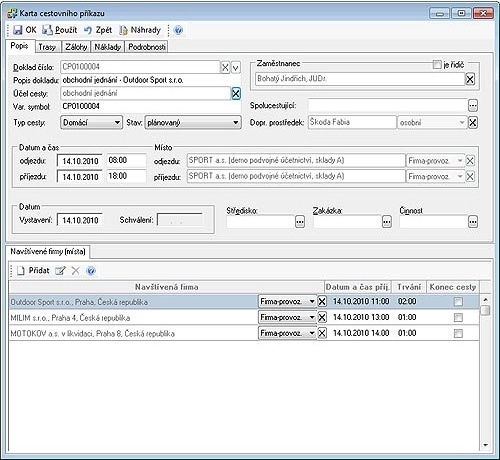Open Náhrady from the toolbar
This screenshot has width=500, height=460.
(140, 30)
